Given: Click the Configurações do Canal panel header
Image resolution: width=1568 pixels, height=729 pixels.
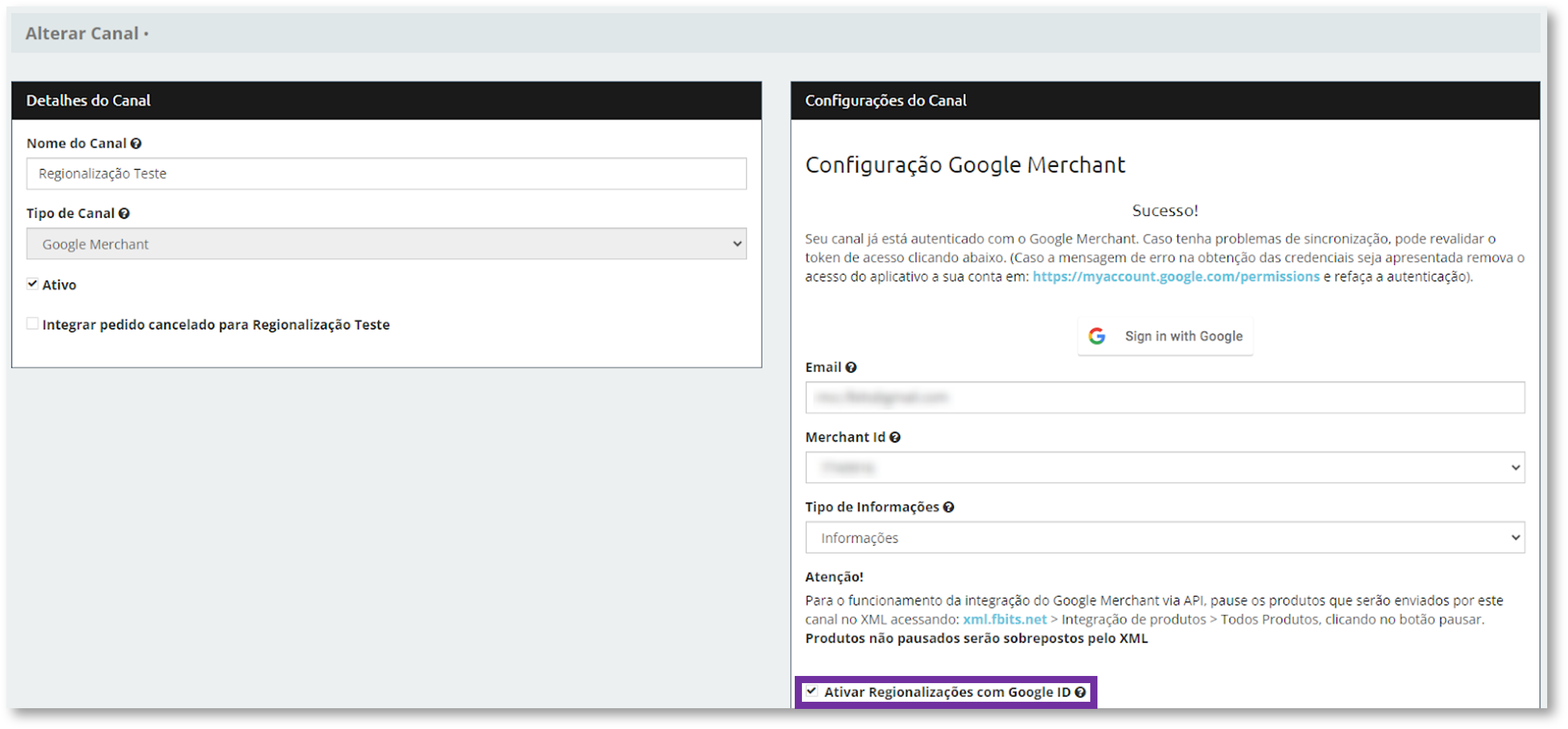Looking at the screenshot, I should click(x=1165, y=100).
